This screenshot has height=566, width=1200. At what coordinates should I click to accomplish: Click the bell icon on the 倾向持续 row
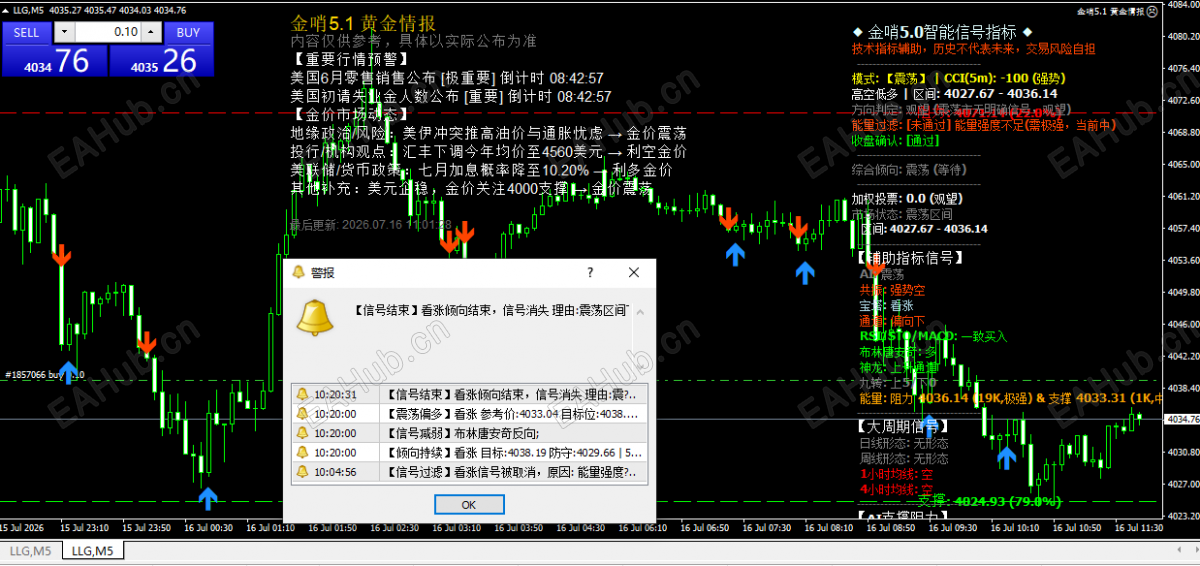pos(301,452)
